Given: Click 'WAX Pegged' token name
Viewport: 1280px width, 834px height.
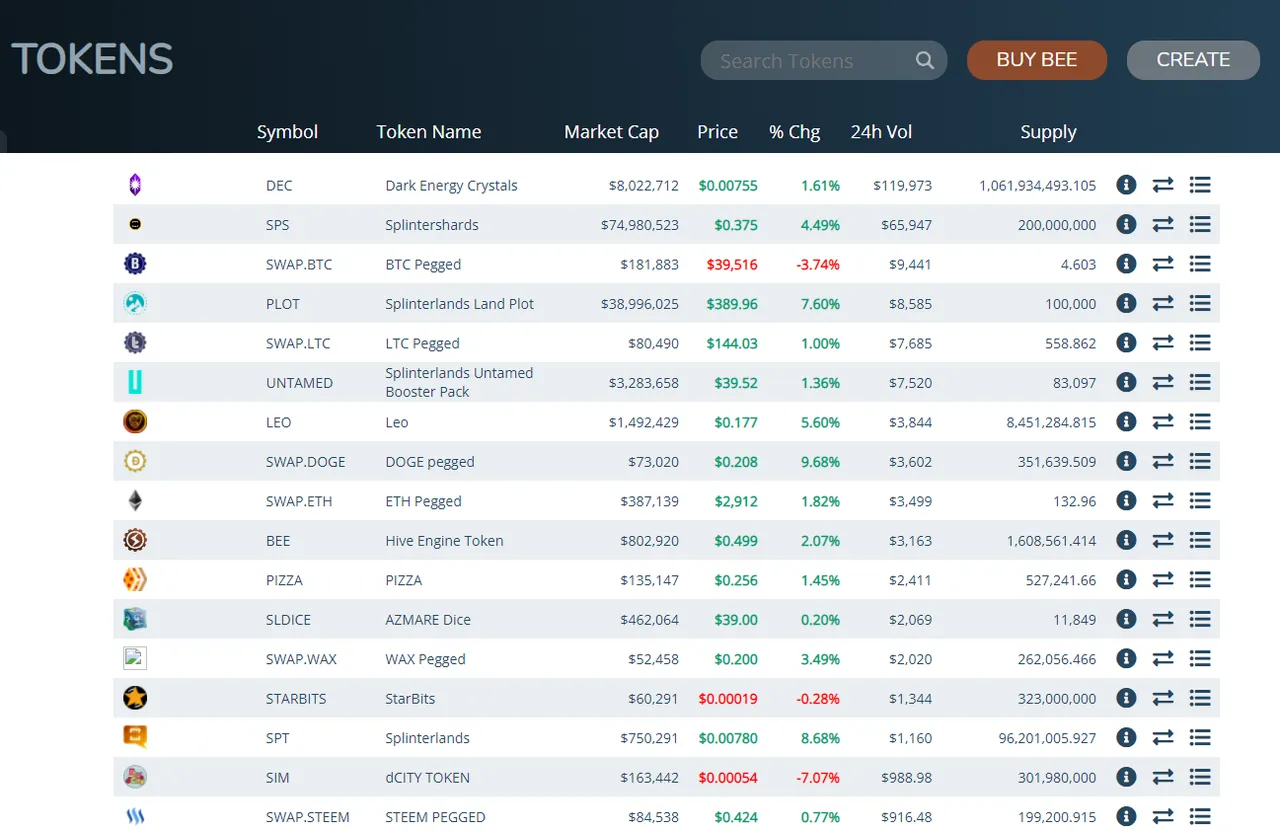Looking at the screenshot, I should [425, 660].
